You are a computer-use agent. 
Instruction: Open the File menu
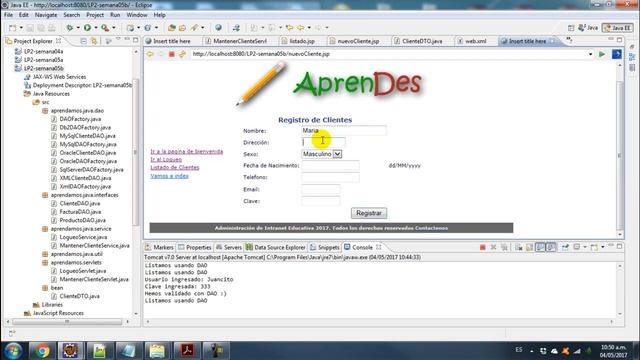[8, 15]
